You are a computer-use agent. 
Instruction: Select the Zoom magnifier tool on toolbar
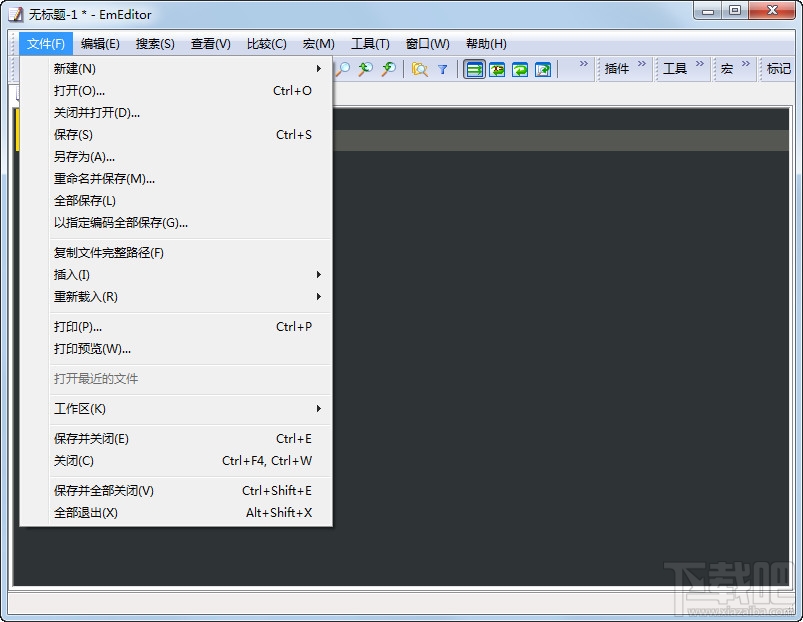pos(343,69)
